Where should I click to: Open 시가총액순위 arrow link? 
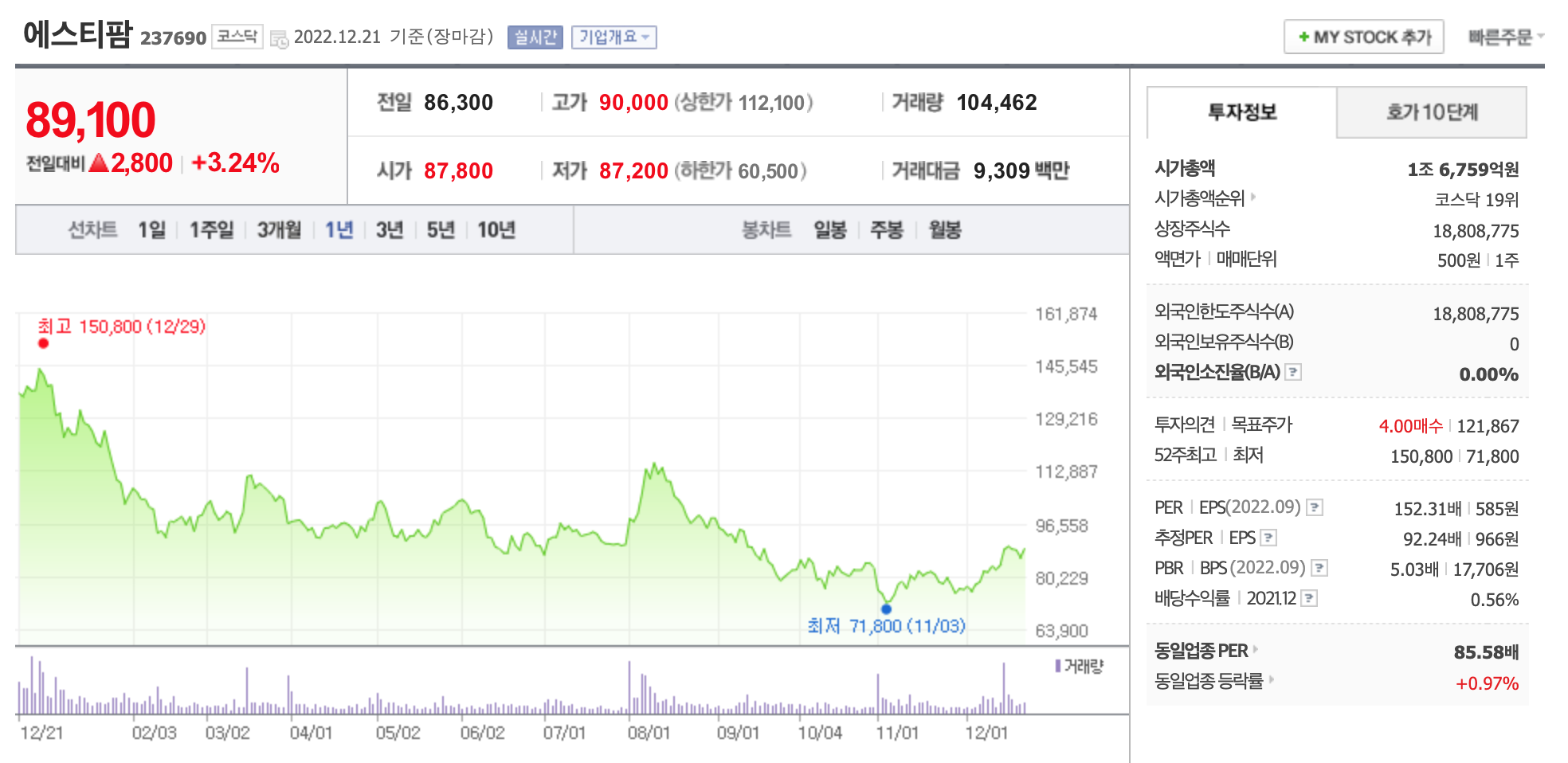[1253, 197]
